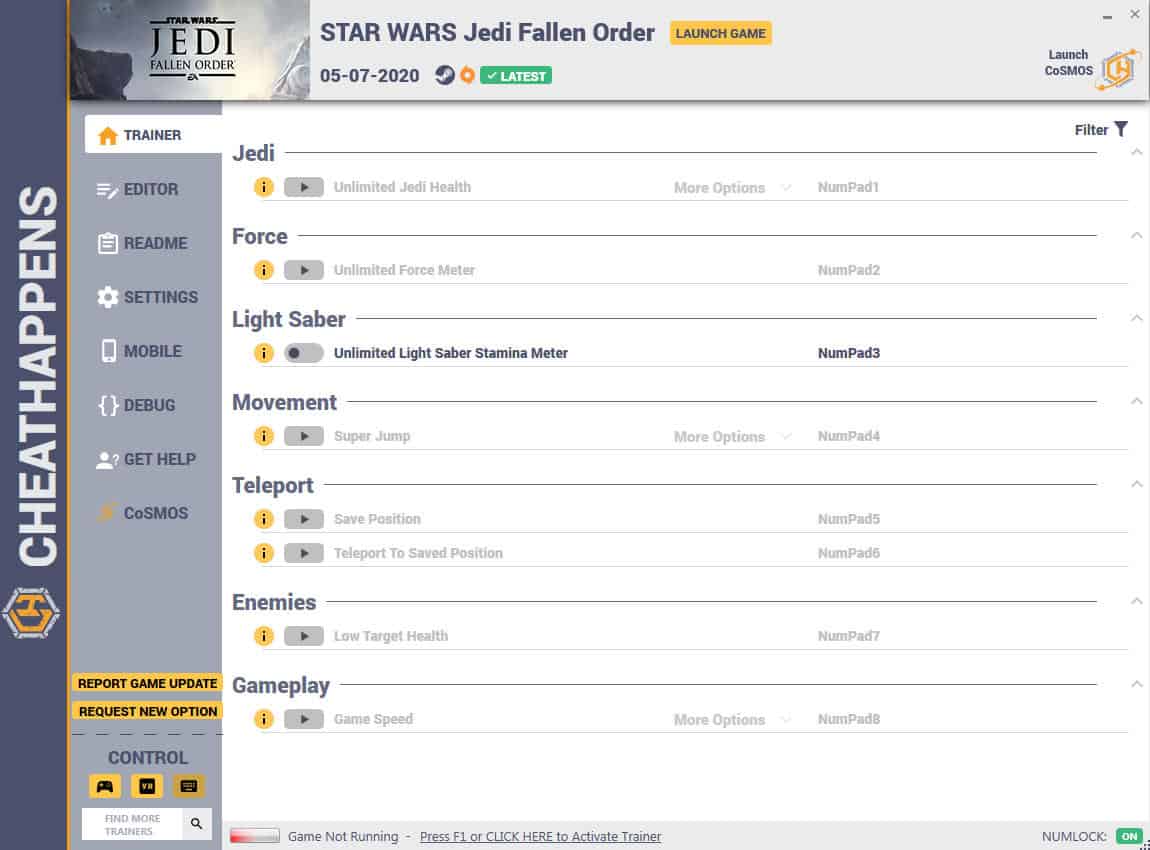This screenshot has width=1150, height=850.
Task: Select the VR control icon
Action: 147,786
